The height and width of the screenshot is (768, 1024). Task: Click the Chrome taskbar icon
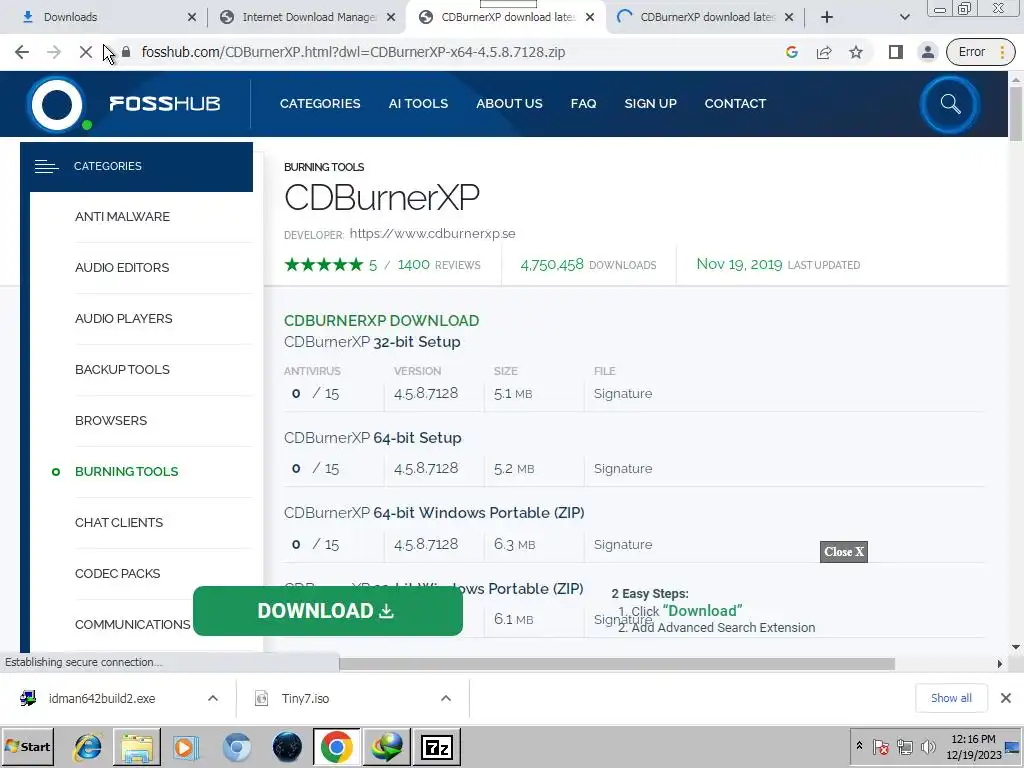(x=336, y=746)
